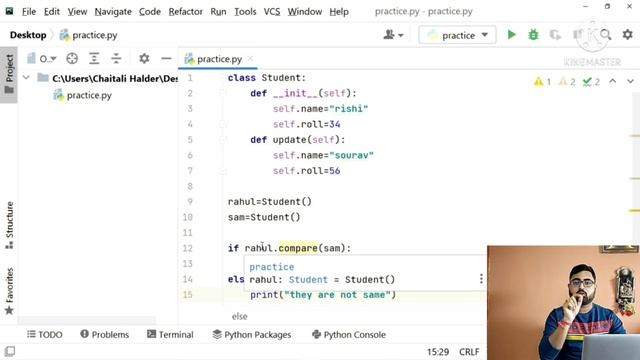Click the practice.py breadcrumb in navigation bar
This screenshot has width=640, height=360.
coord(89,35)
